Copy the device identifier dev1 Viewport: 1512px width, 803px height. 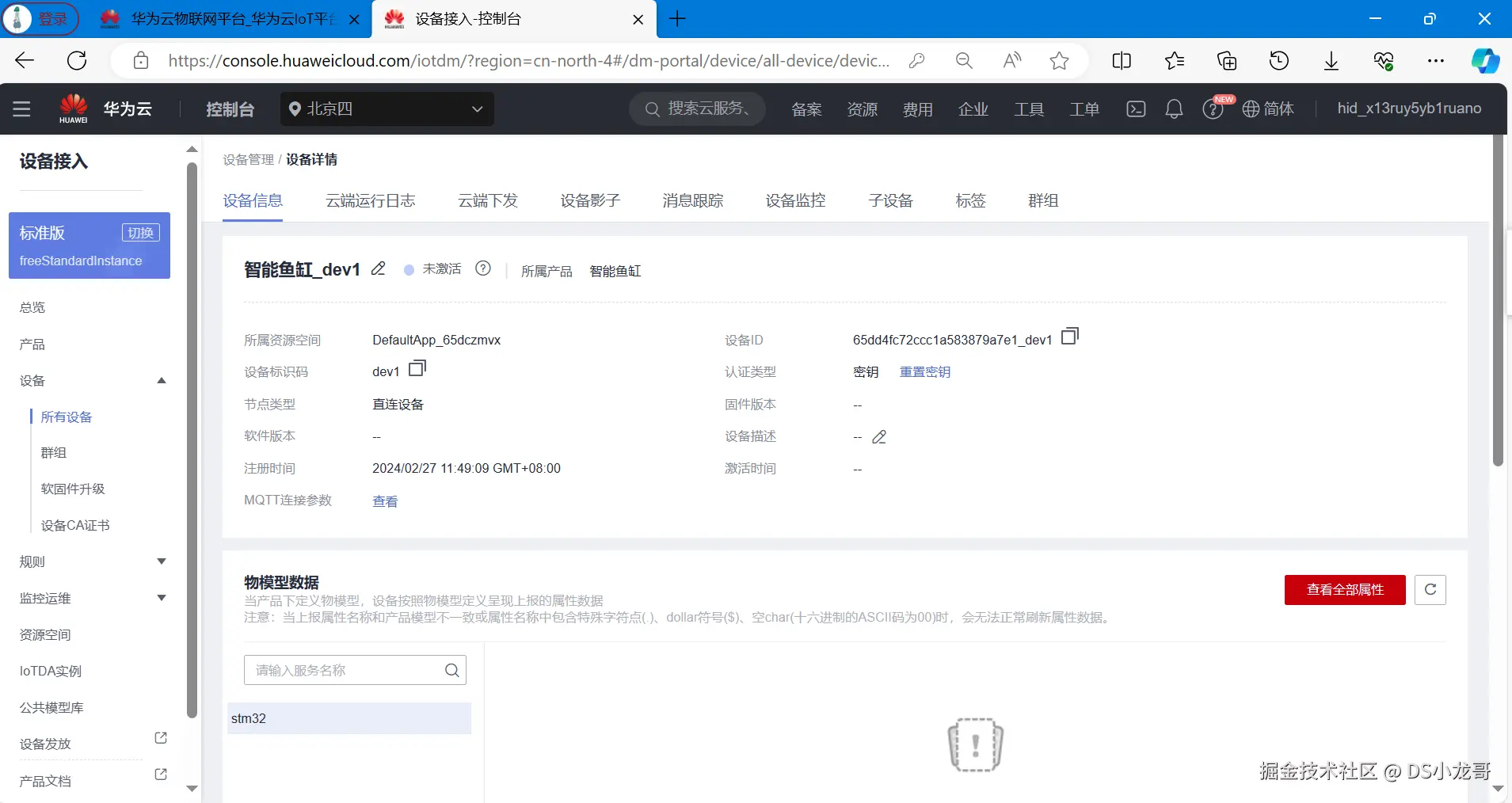pos(417,369)
